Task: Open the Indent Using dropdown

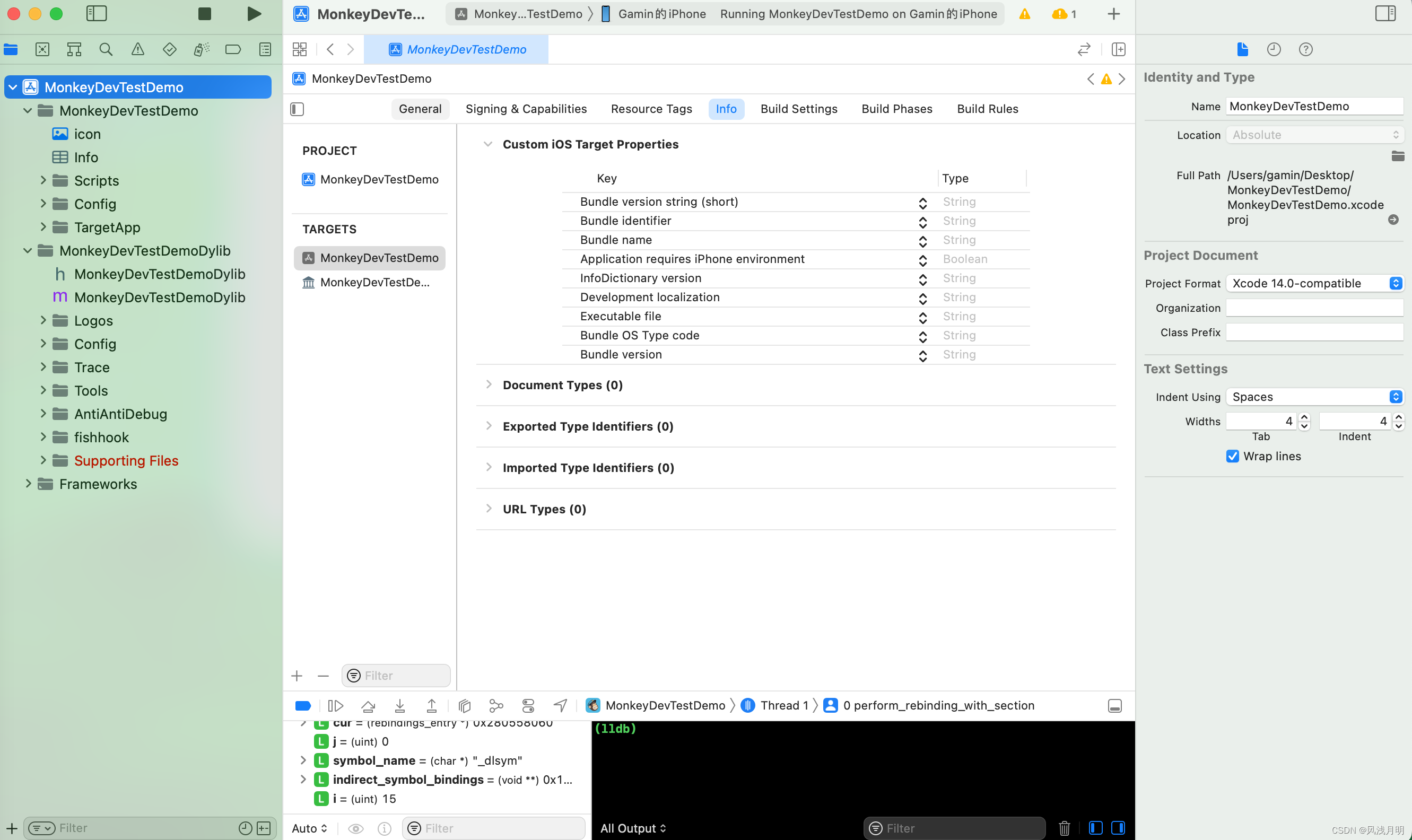Action: (1314, 397)
